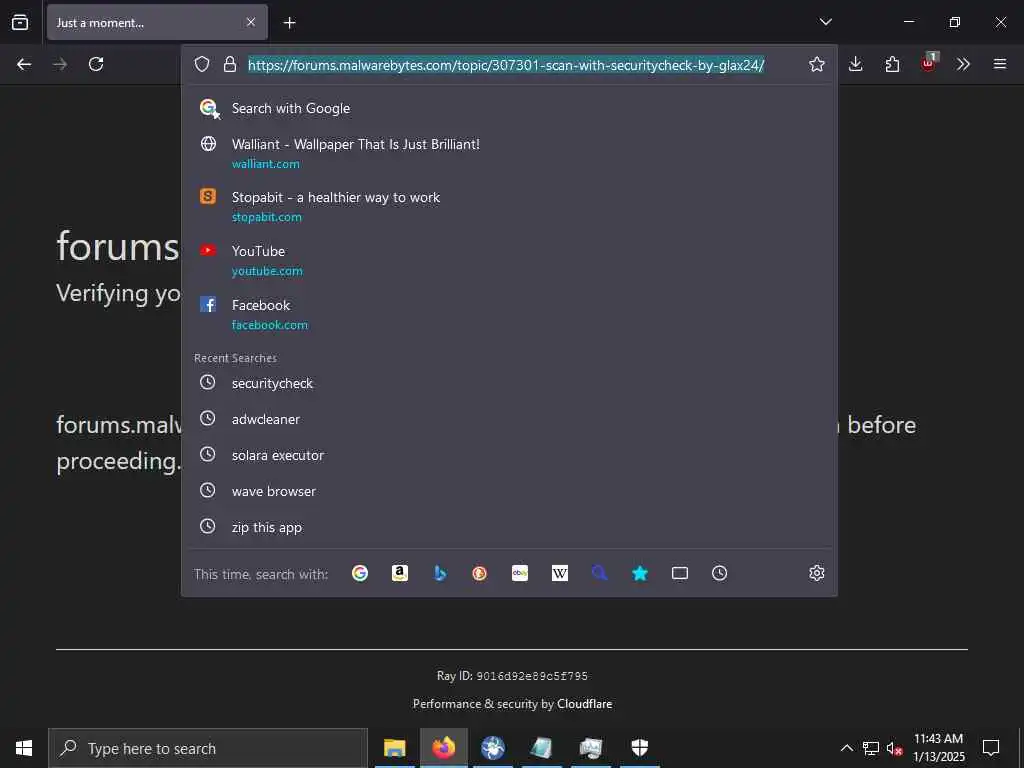Pick recent search 'zip this app'
Image resolution: width=1024 pixels, height=768 pixels.
click(509, 527)
